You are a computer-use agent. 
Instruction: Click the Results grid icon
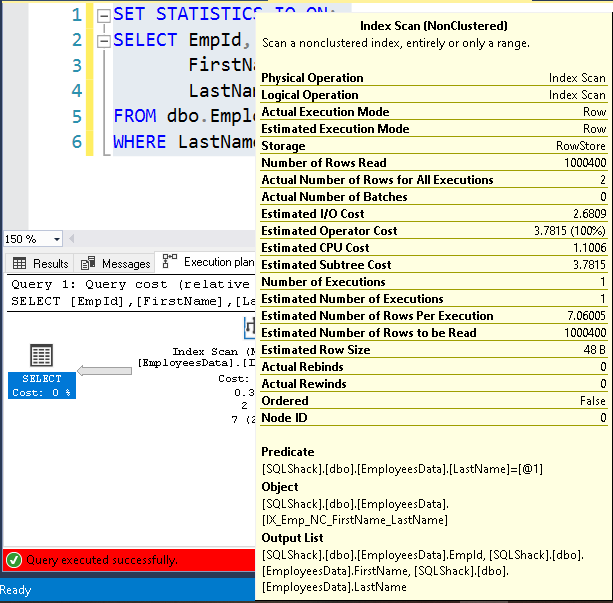click(x=19, y=263)
